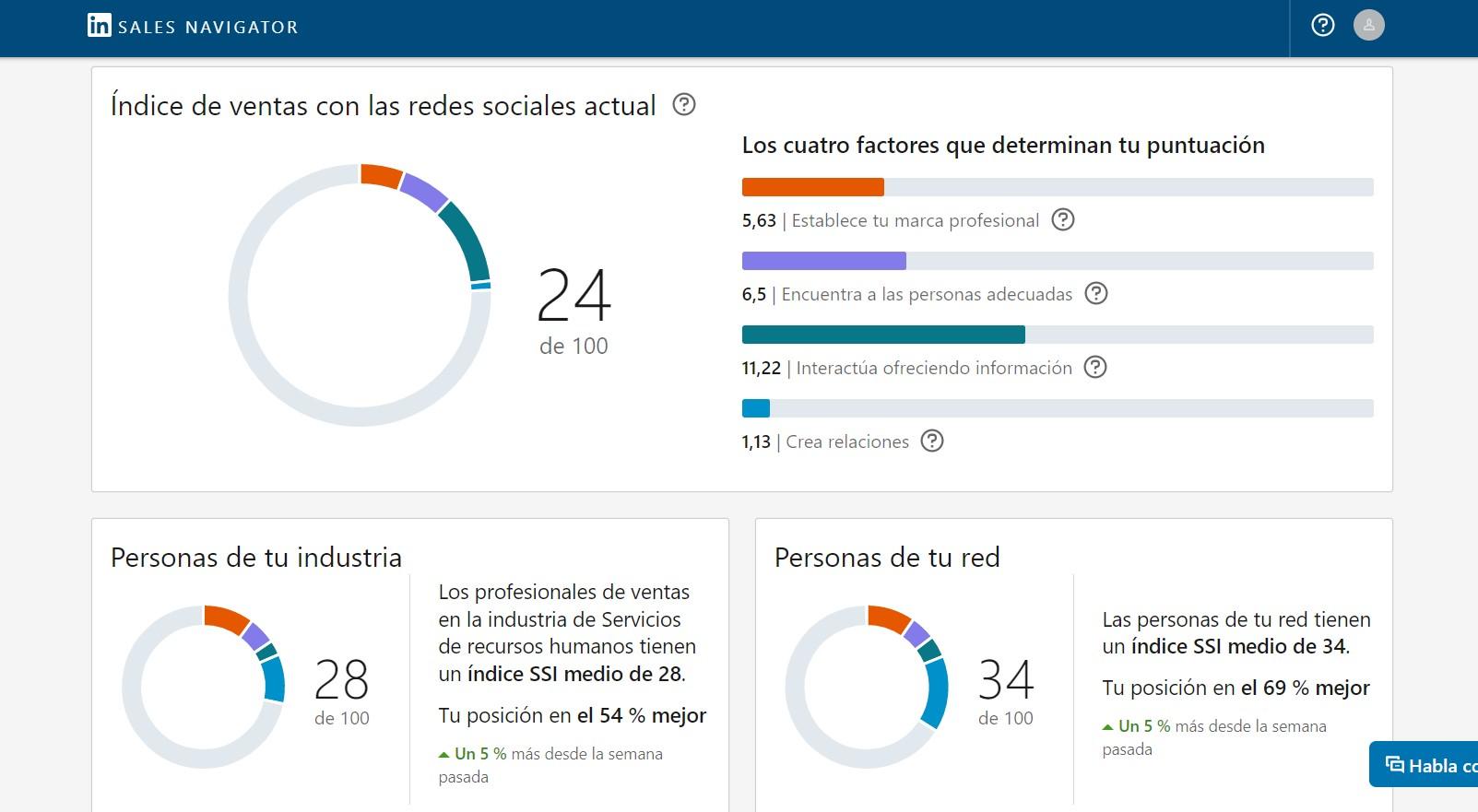Click heading Los cuatro factores que determinan
Image resolution: width=1478 pixels, height=812 pixels.
[1003, 146]
